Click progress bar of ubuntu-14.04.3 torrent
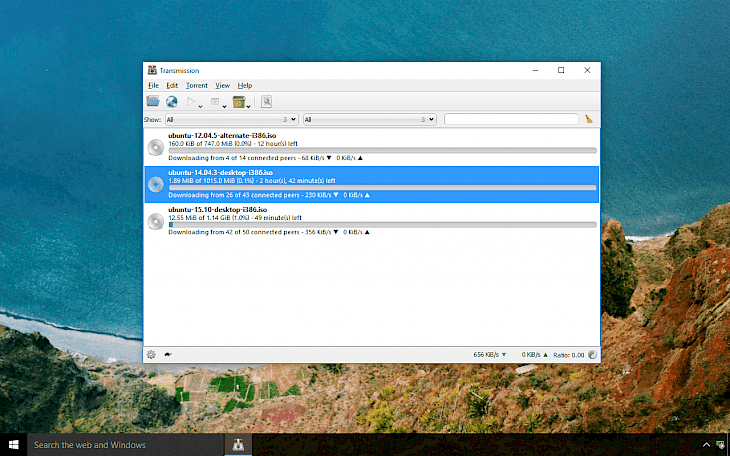Viewport: 730px width, 456px height. (x=382, y=188)
